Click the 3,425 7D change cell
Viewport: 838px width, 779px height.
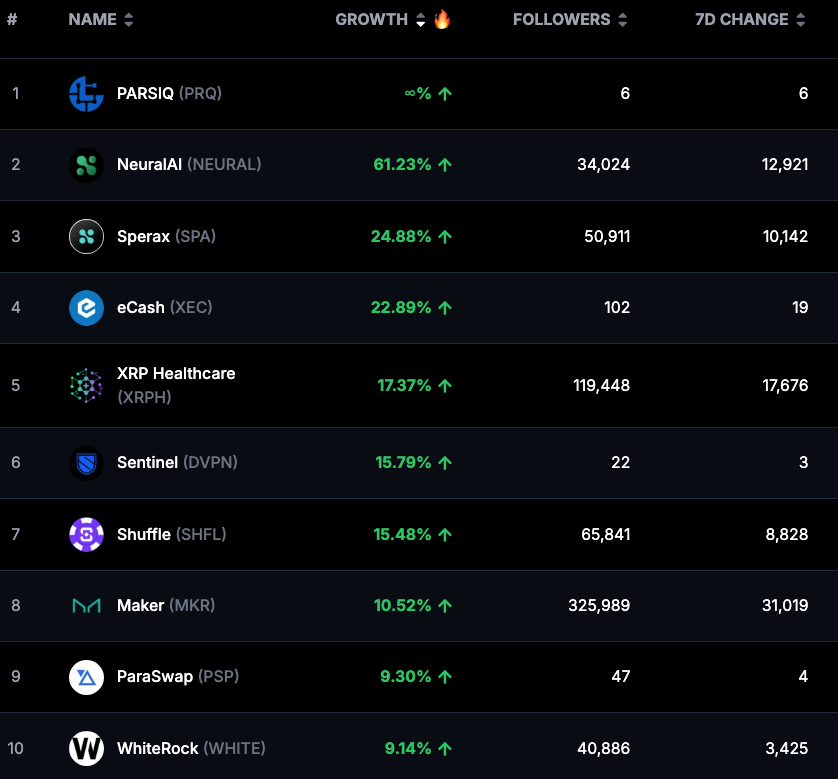click(x=787, y=748)
